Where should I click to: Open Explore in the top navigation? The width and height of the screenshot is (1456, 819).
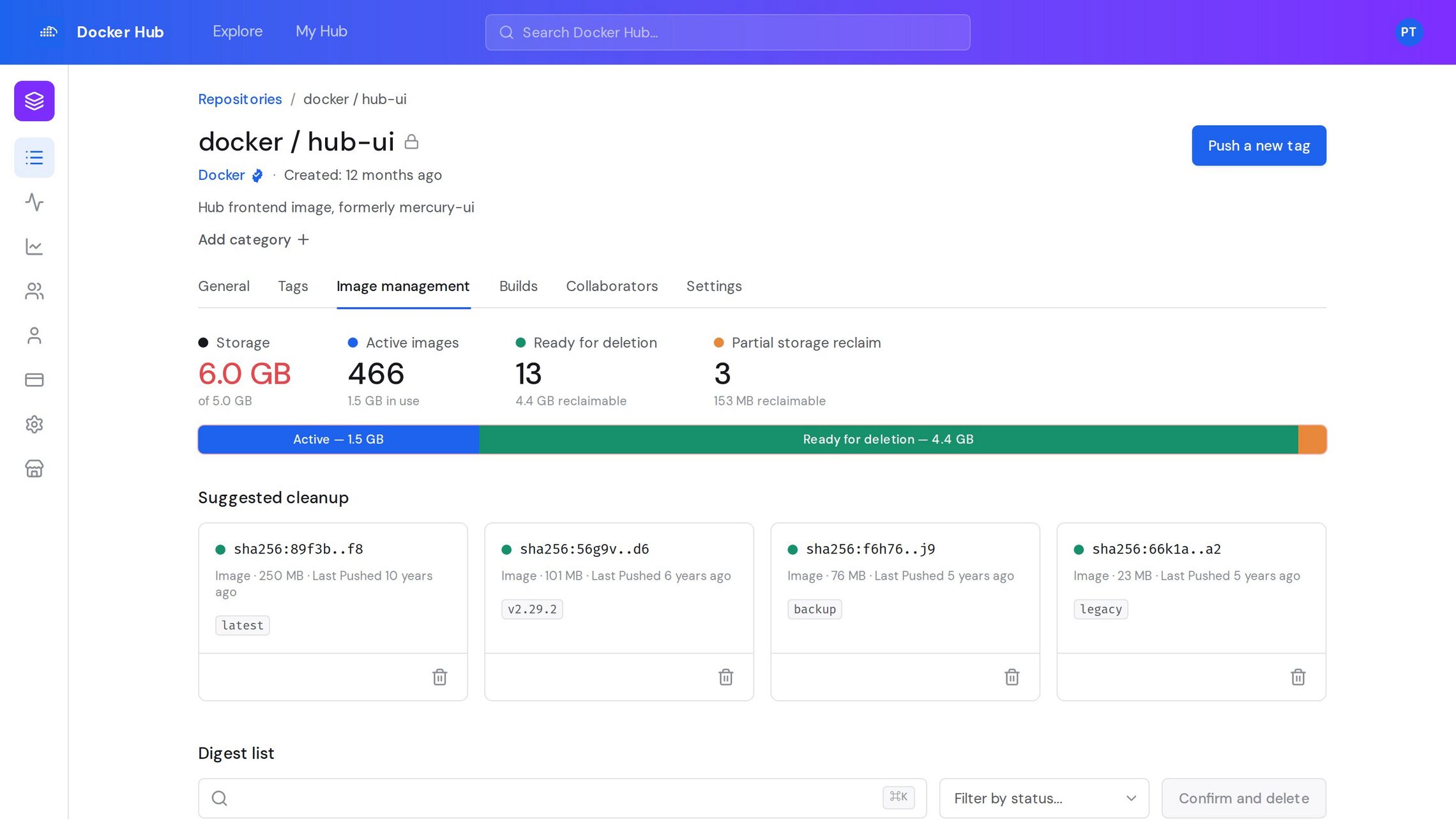(x=238, y=31)
